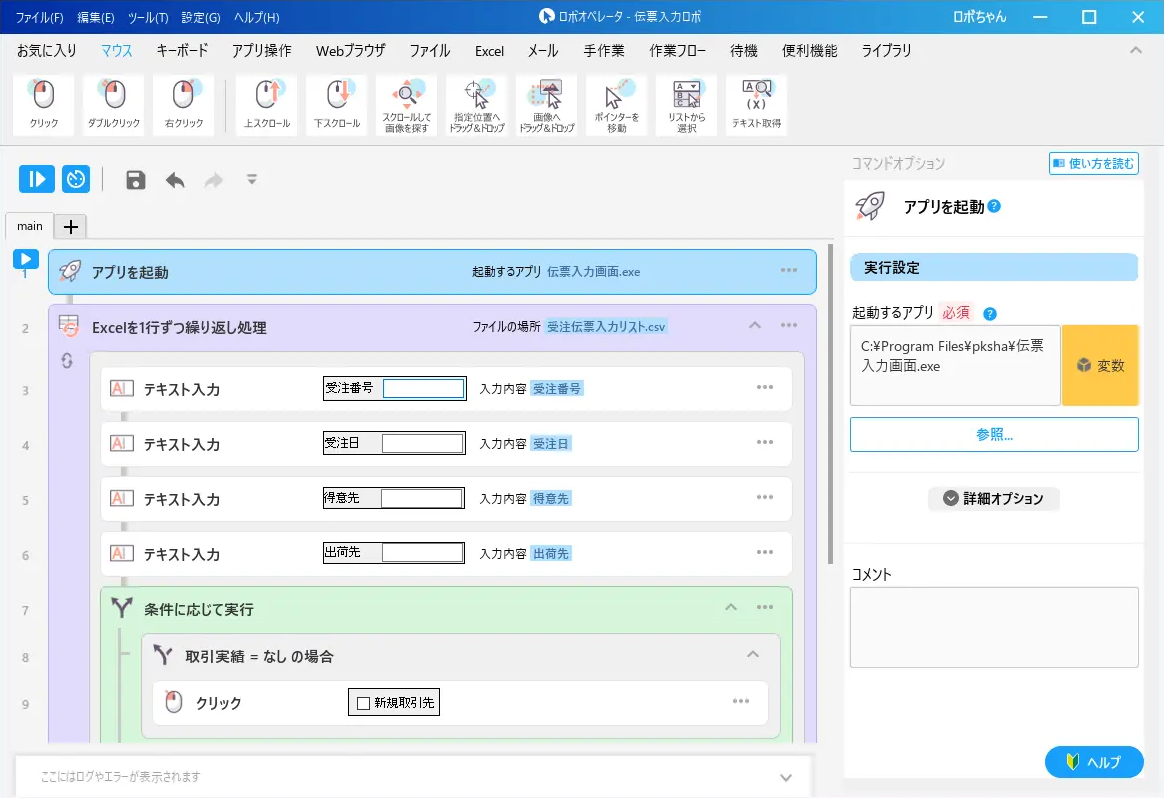The height and width of the screenshot is (798, 1164).
Task: Switch to キーボード ribbon tab
Action: (x=182, y=50)
